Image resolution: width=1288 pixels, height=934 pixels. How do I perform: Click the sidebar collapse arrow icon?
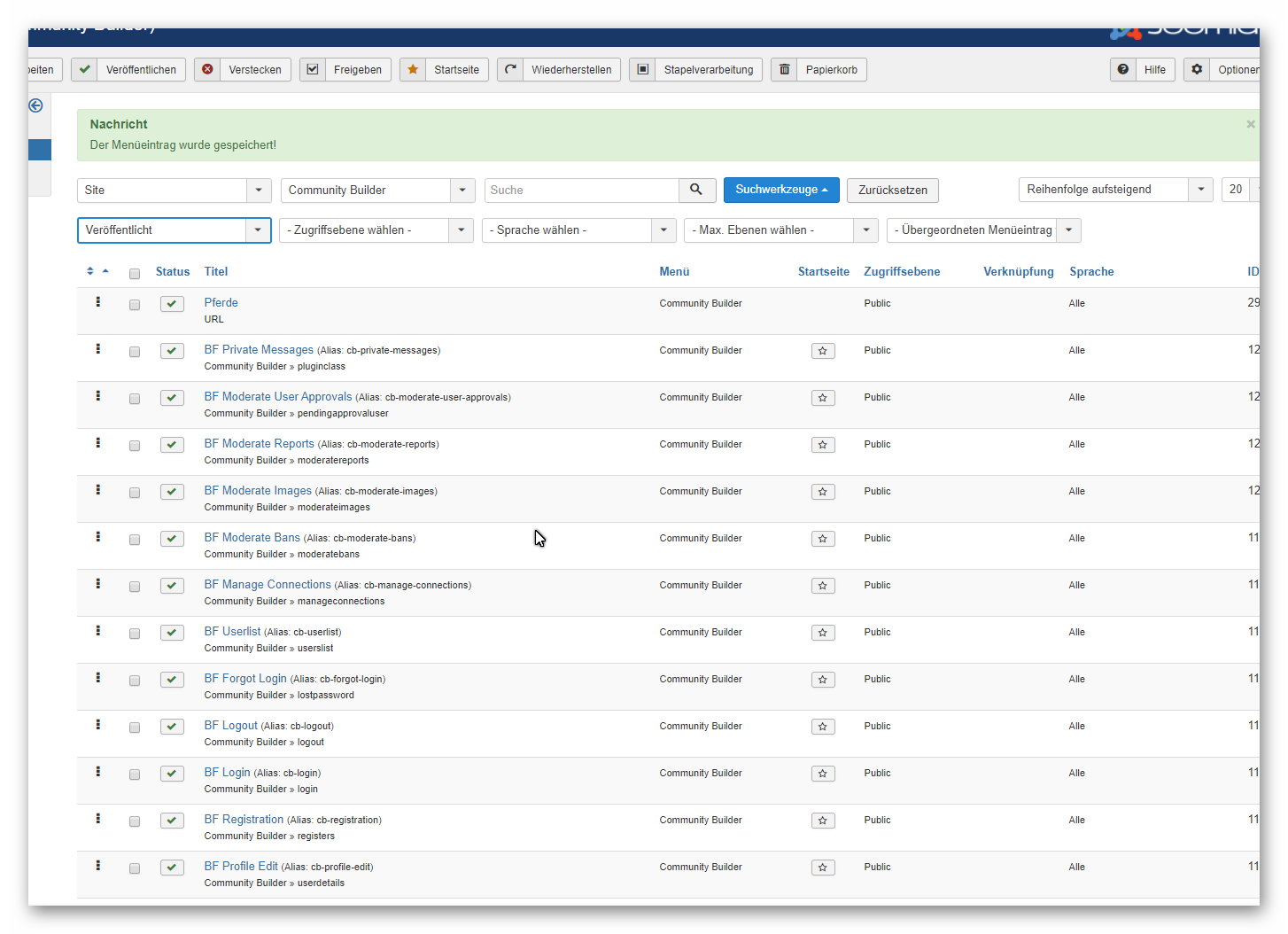point(35,105)
